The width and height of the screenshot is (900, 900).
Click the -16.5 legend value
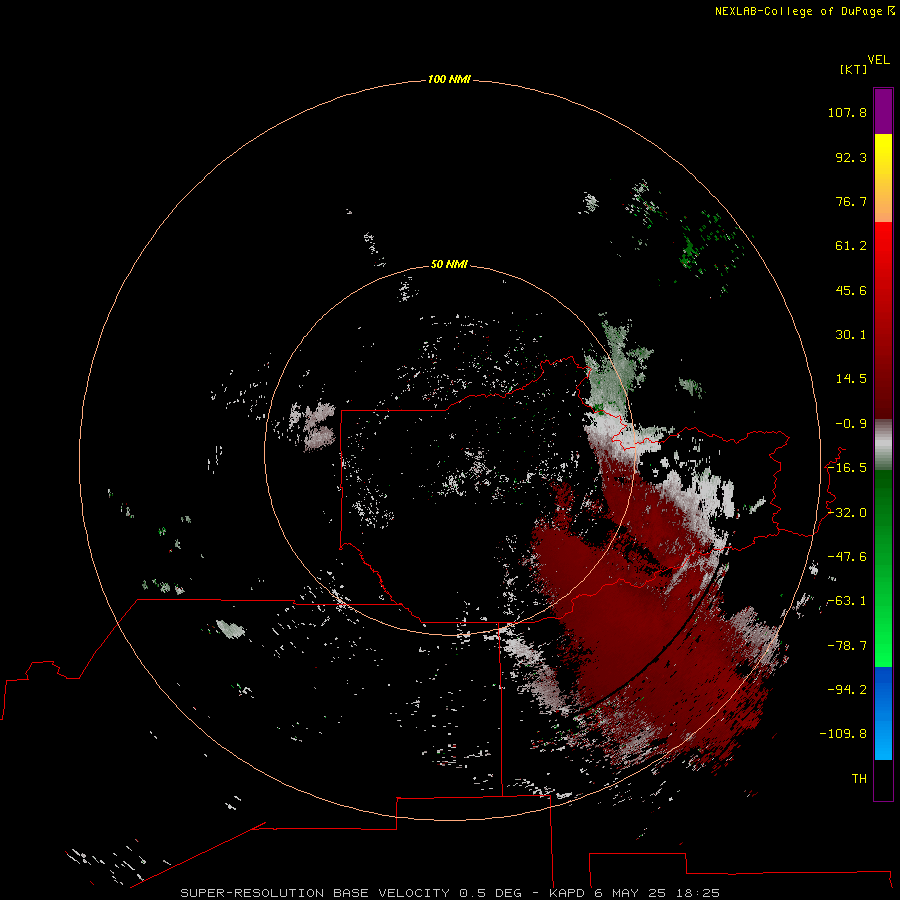(847, 468)
